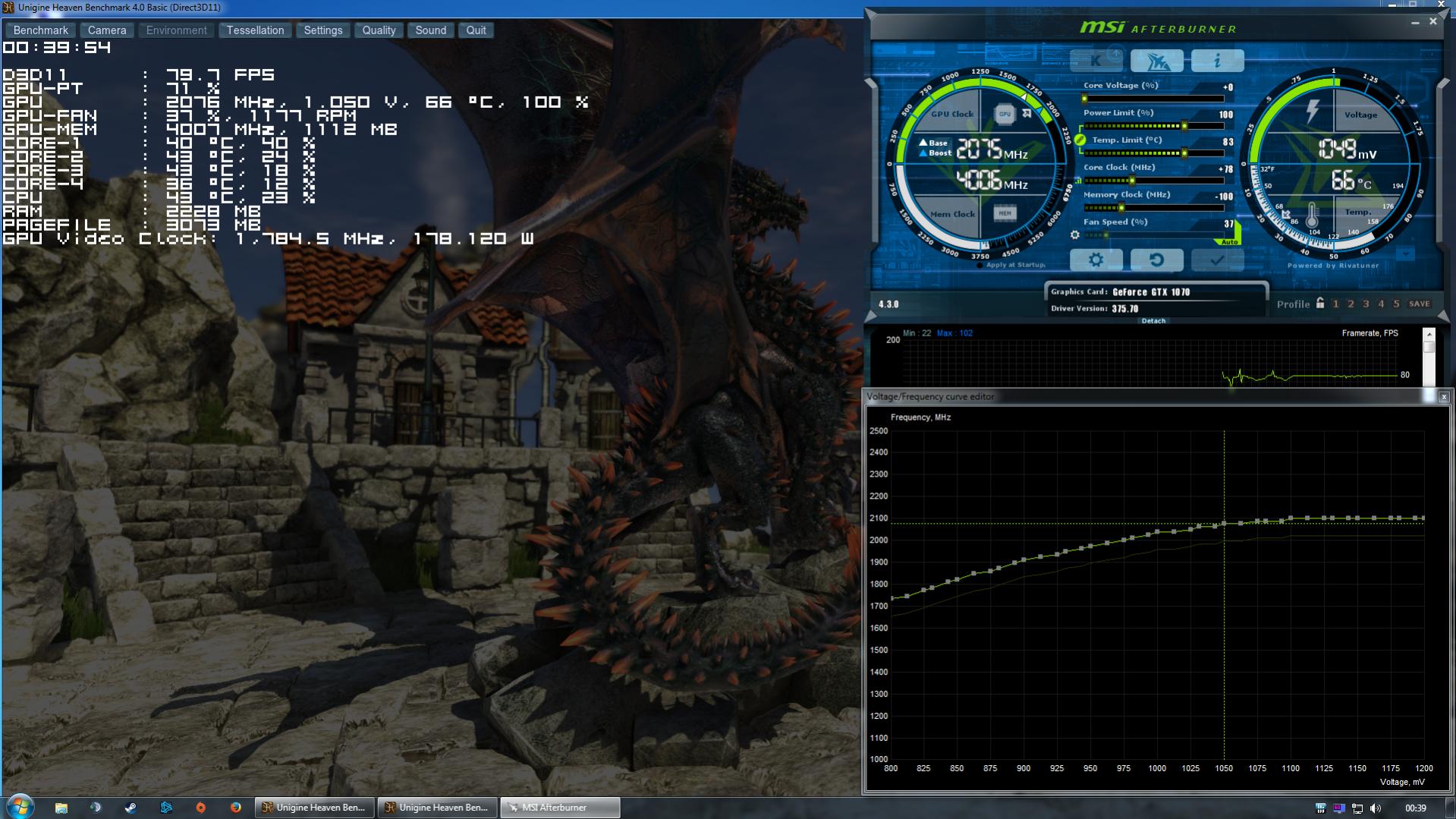Click the volume icon in the system tray
1456x819 pixels.
(x=1376, y=808)
